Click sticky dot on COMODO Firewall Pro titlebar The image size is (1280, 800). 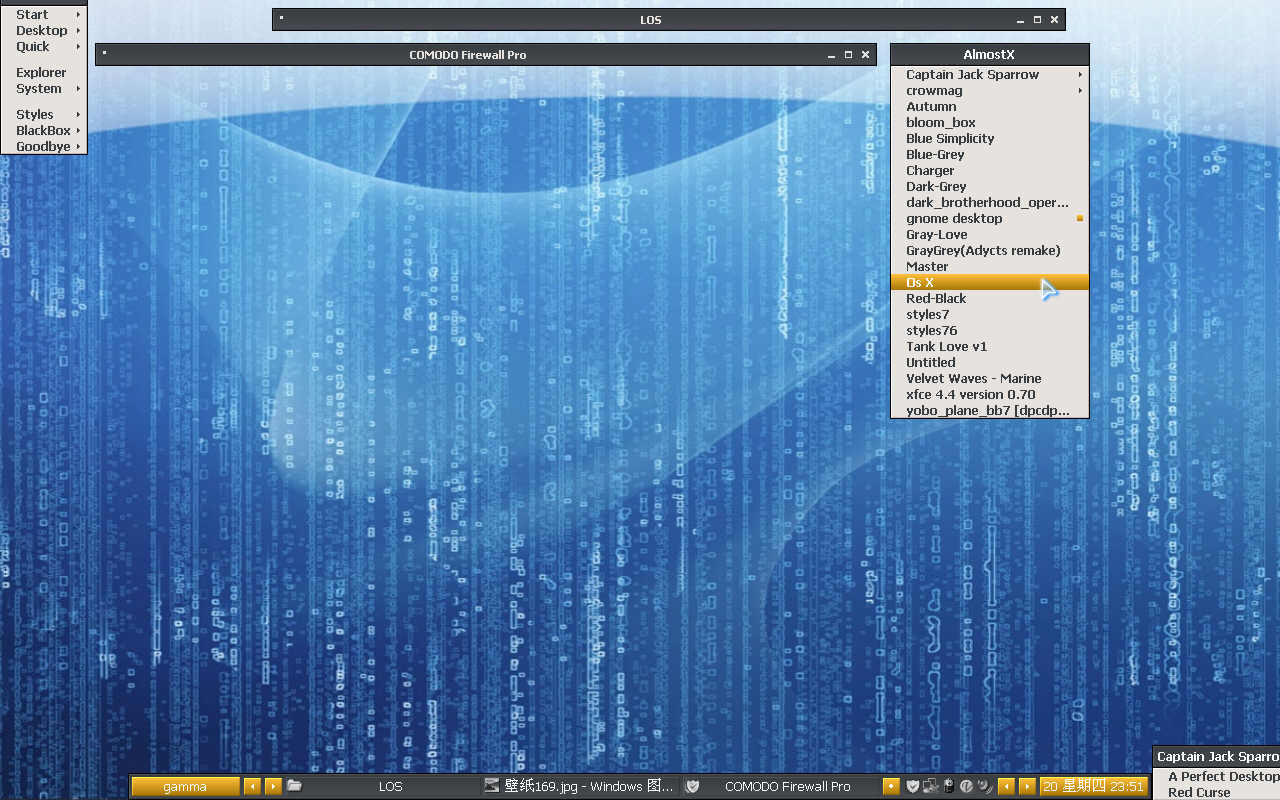(x=105, y=54)
